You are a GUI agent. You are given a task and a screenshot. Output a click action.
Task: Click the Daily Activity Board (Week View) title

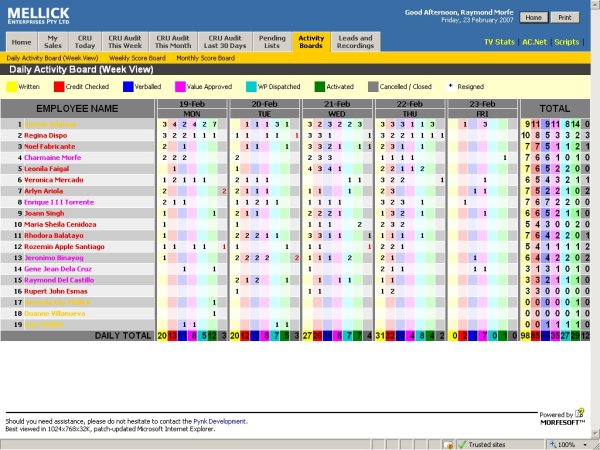81,70
